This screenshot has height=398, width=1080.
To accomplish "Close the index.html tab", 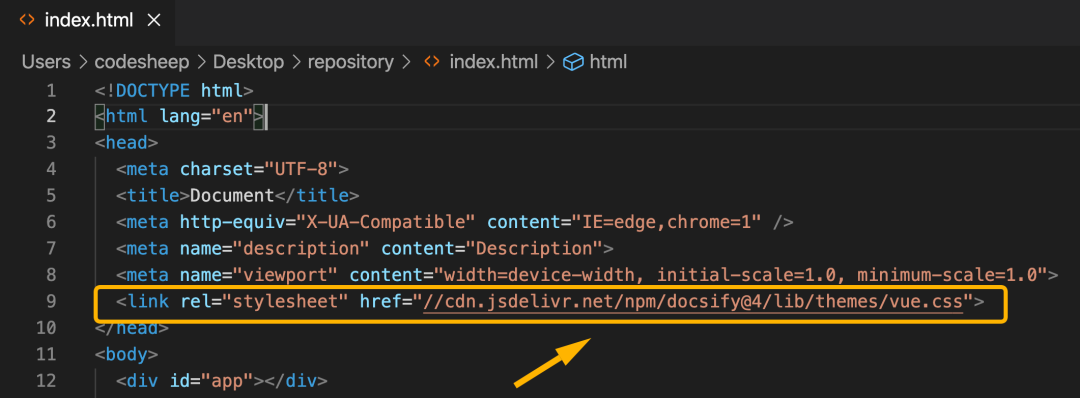I will (154, 21).
